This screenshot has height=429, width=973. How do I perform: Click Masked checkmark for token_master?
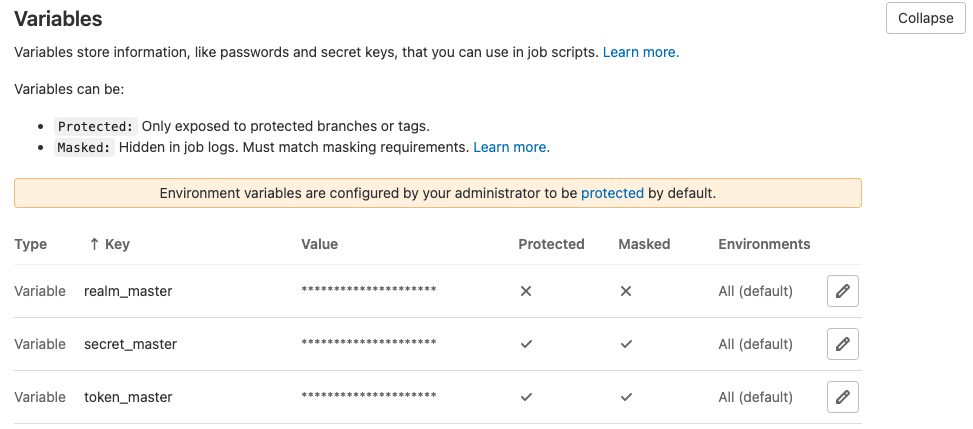(626, 397)
